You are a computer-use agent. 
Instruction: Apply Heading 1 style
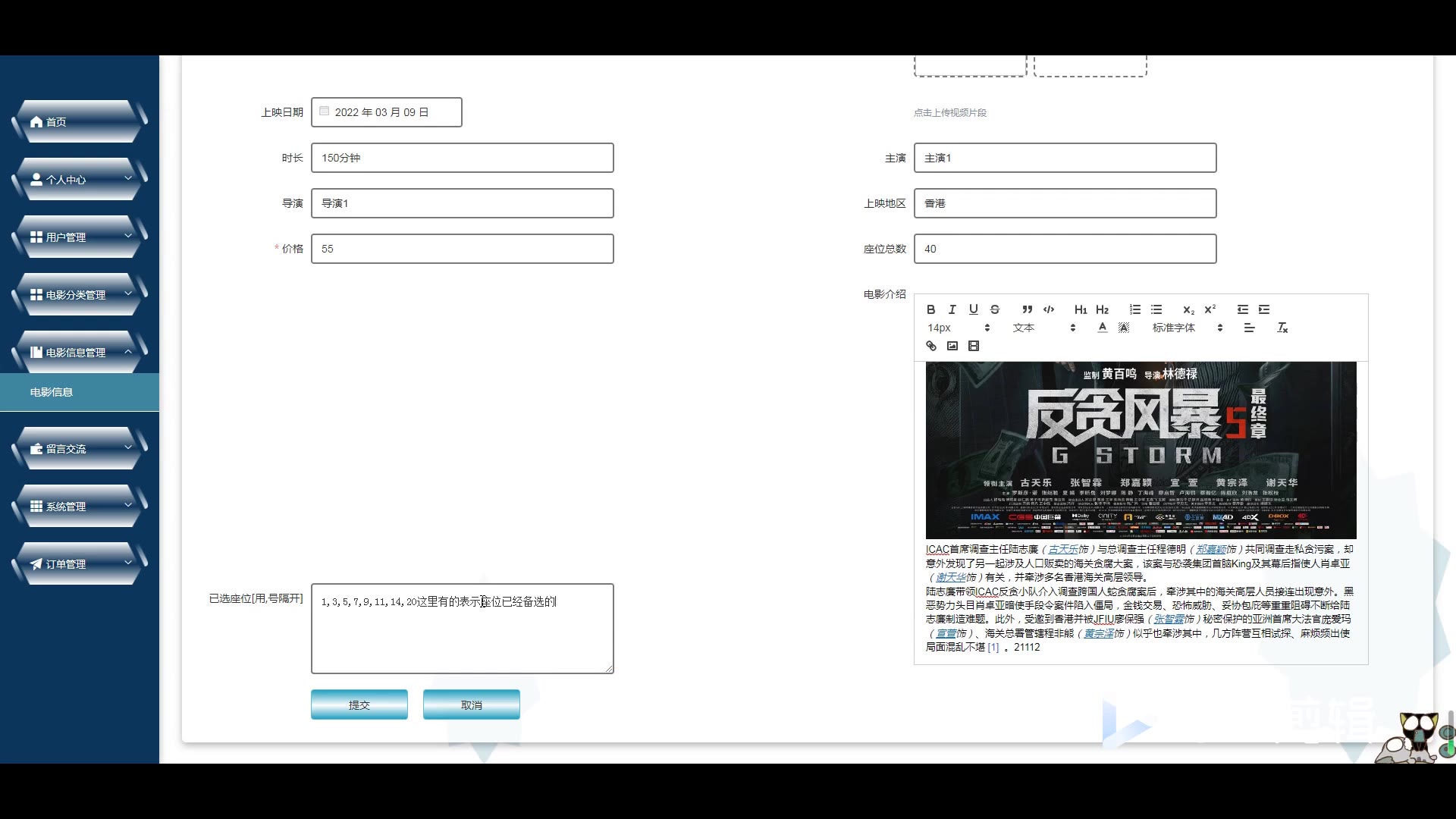[1081, 309]
